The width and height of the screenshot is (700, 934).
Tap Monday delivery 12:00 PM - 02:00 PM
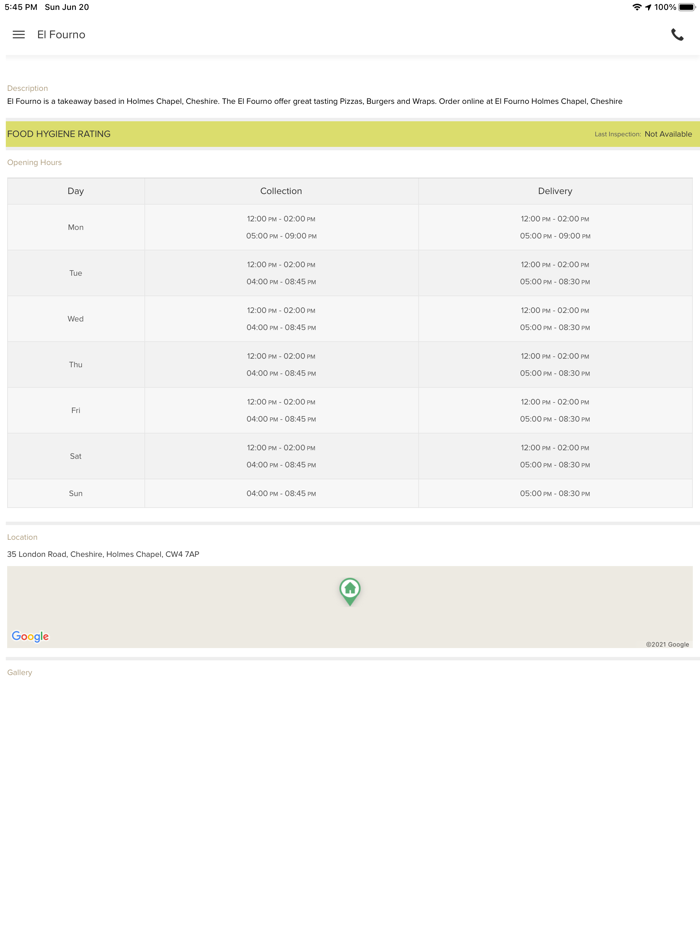tap(555, 219)
